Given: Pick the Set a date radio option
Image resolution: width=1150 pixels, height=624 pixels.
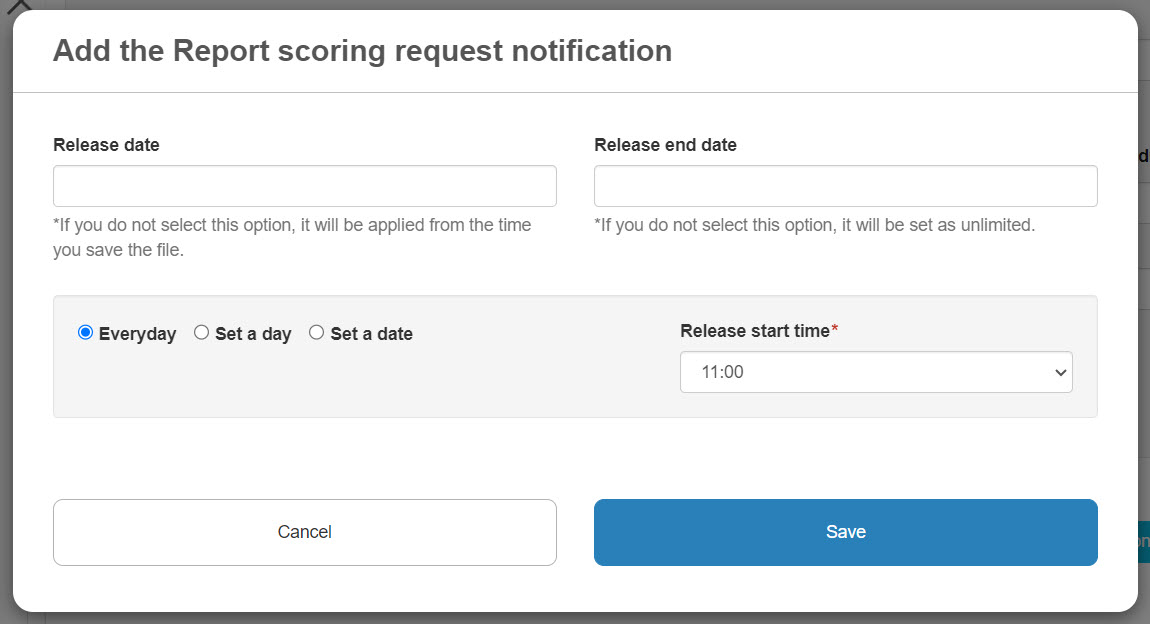Looking at the screenshot, I should pos(316,333).
